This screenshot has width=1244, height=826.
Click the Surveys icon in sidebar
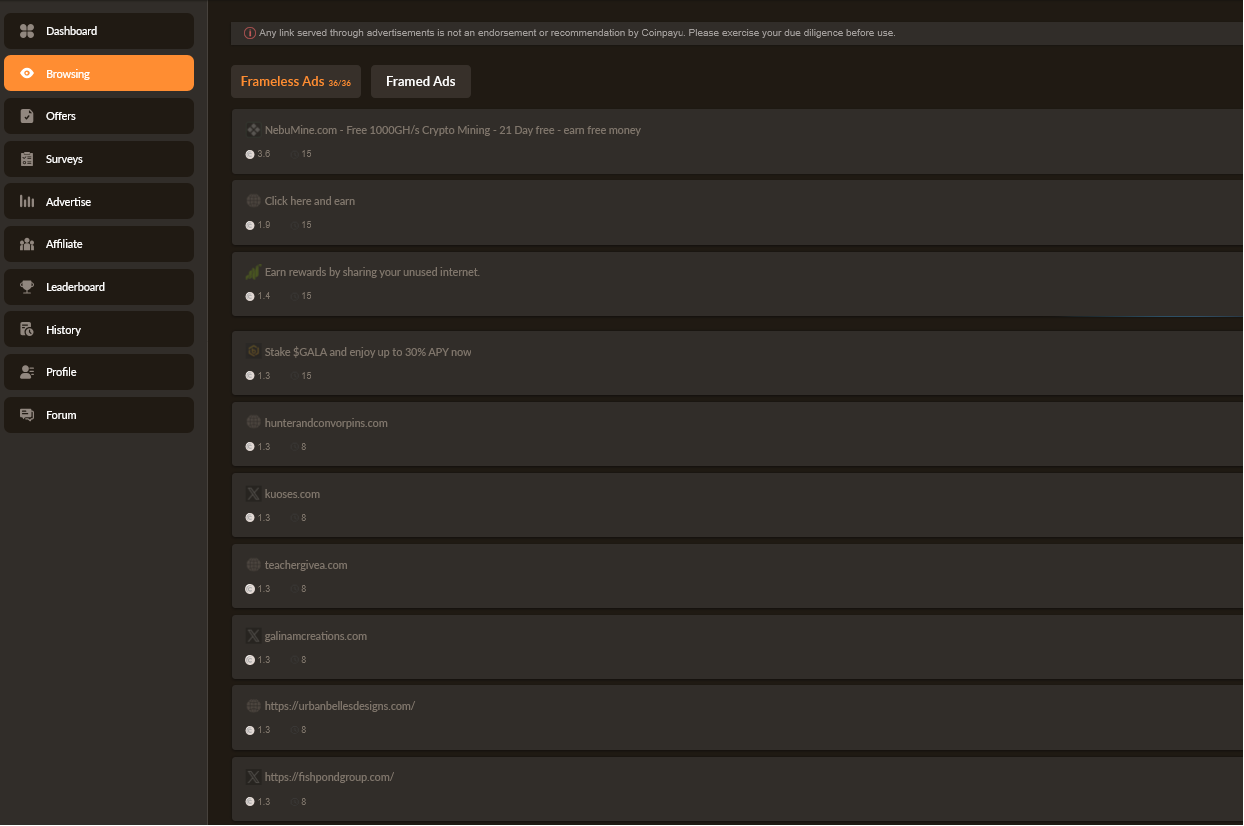click(27, 159)
